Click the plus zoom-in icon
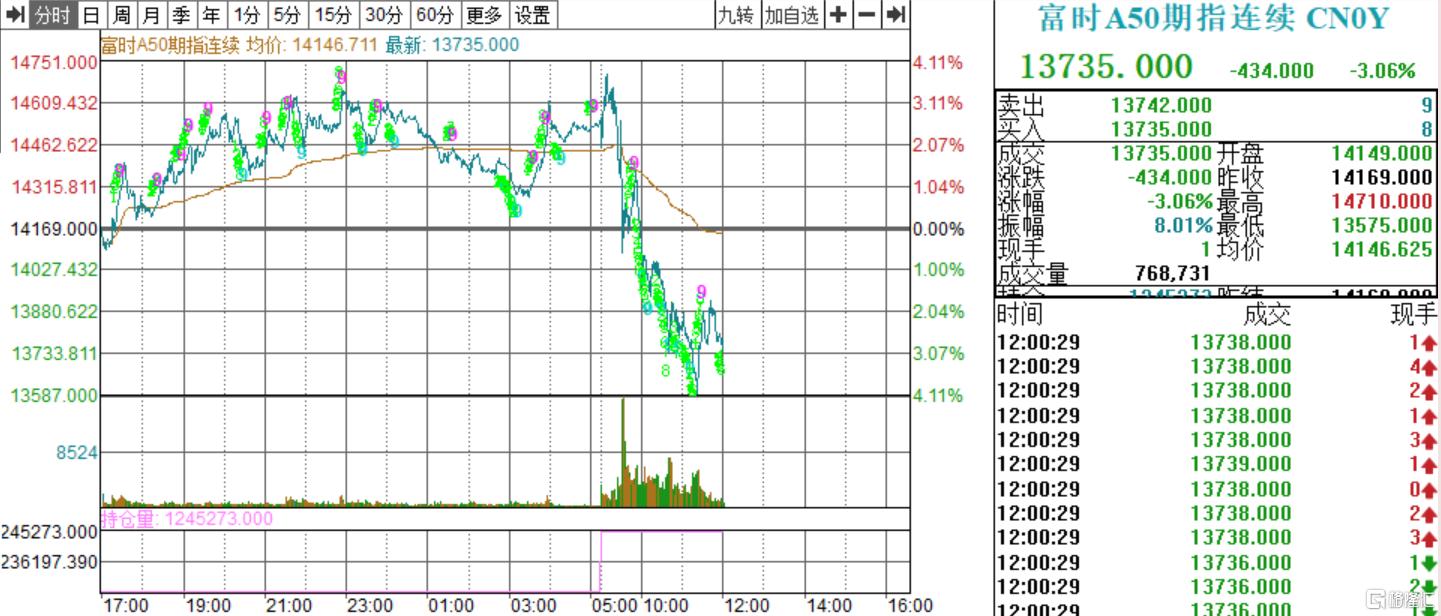Image resolution: width=1441 pixels, height=616 pixels. click(838, 15)
